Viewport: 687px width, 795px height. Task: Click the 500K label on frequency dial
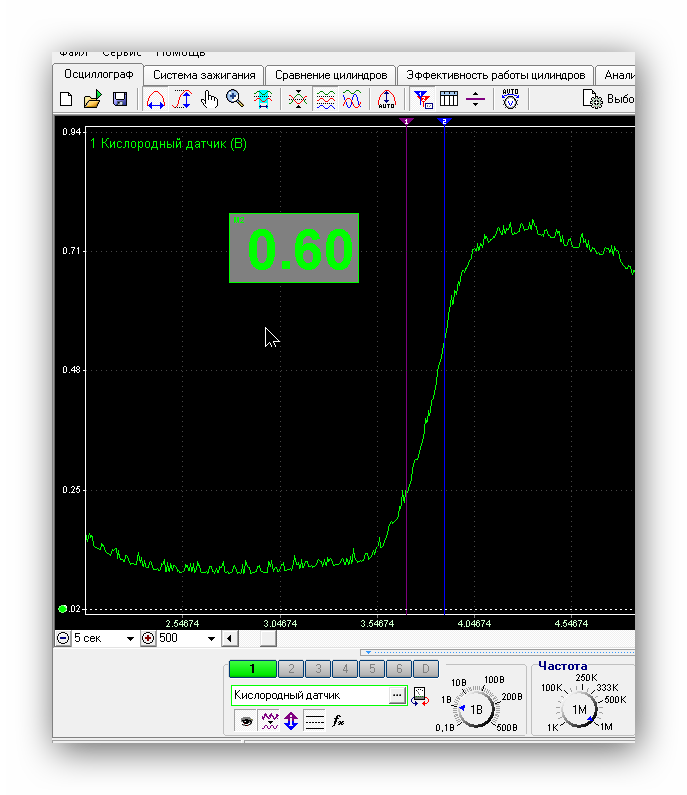tap(615, 700)
